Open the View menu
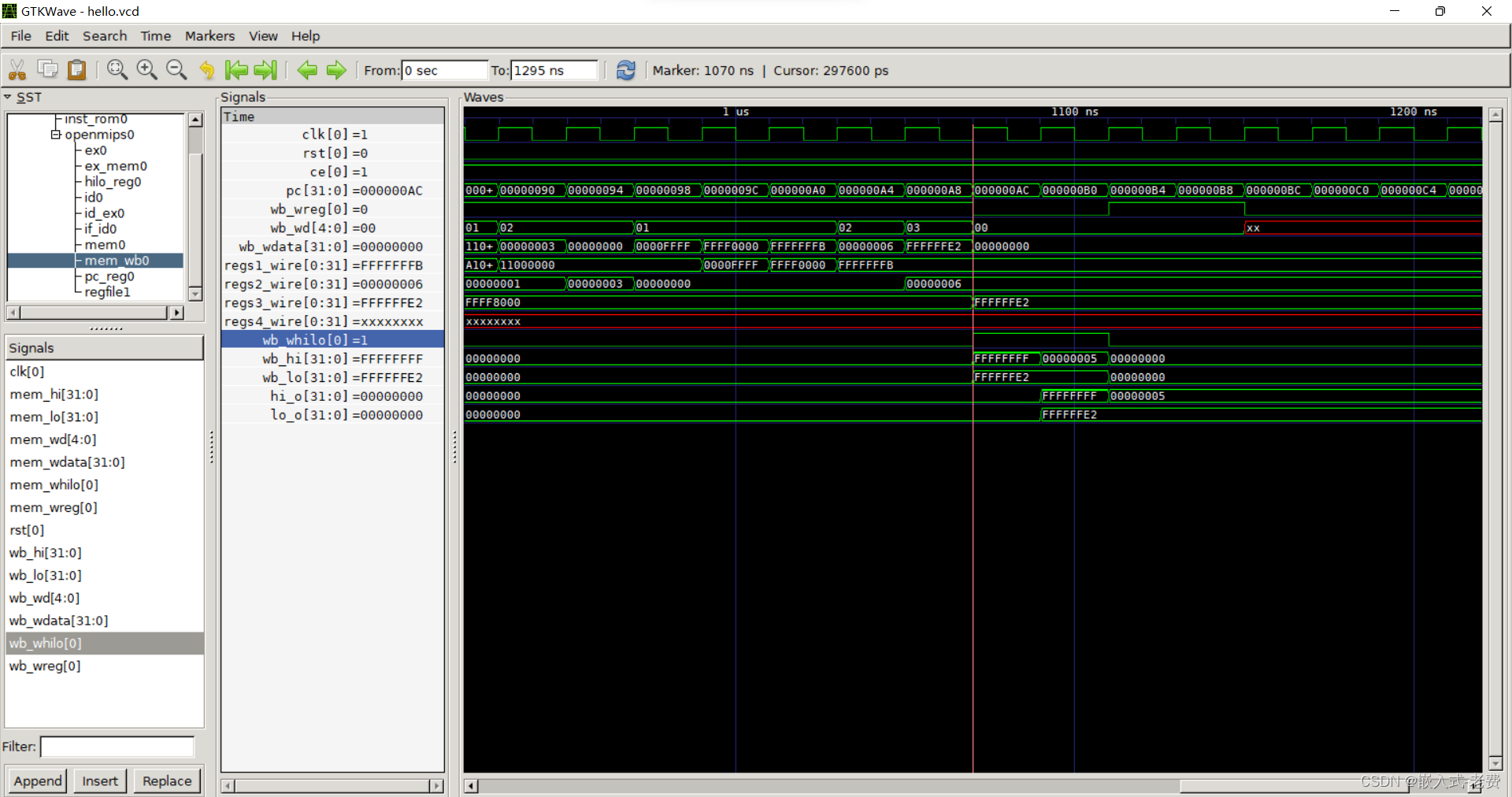 (263, 36)
